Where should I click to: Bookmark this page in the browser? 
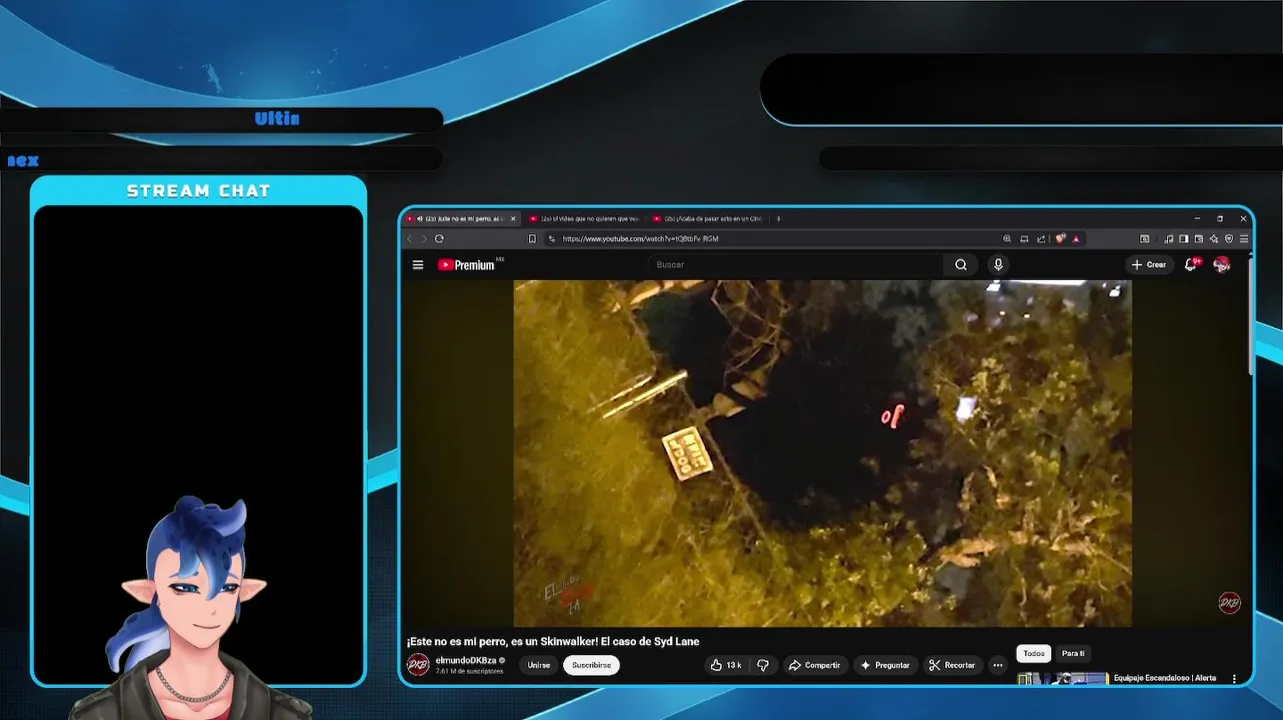532,239
